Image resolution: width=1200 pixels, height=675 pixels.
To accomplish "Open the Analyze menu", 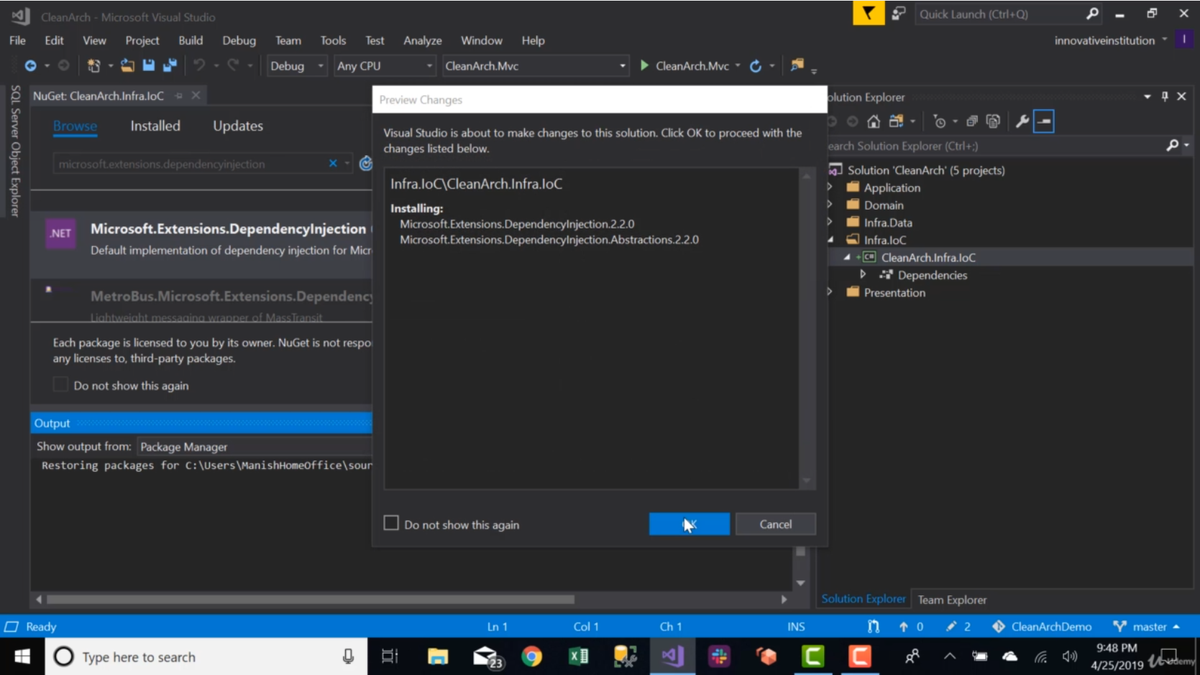I will (x=422, y=41).
